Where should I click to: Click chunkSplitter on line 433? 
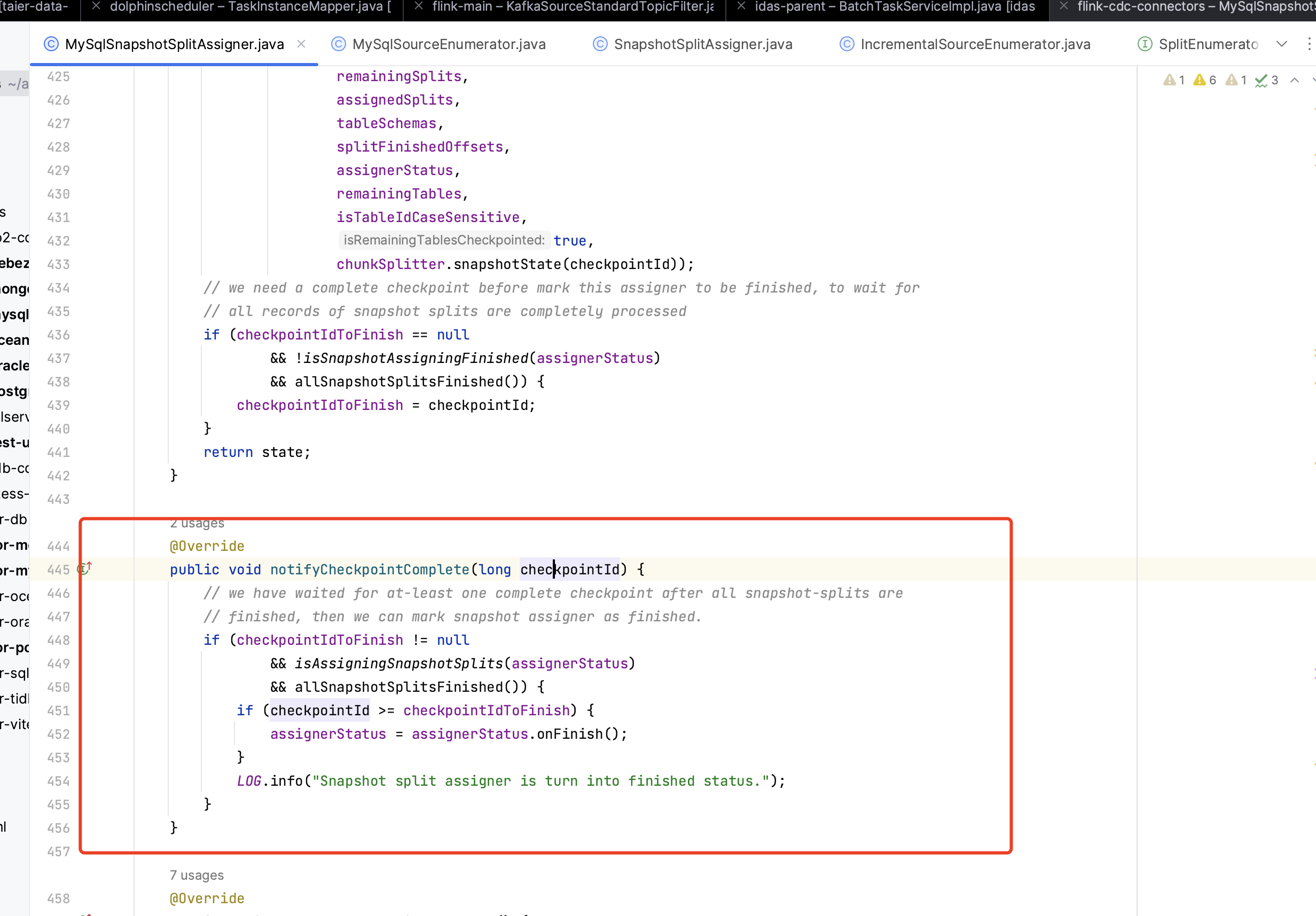(390, 264)
